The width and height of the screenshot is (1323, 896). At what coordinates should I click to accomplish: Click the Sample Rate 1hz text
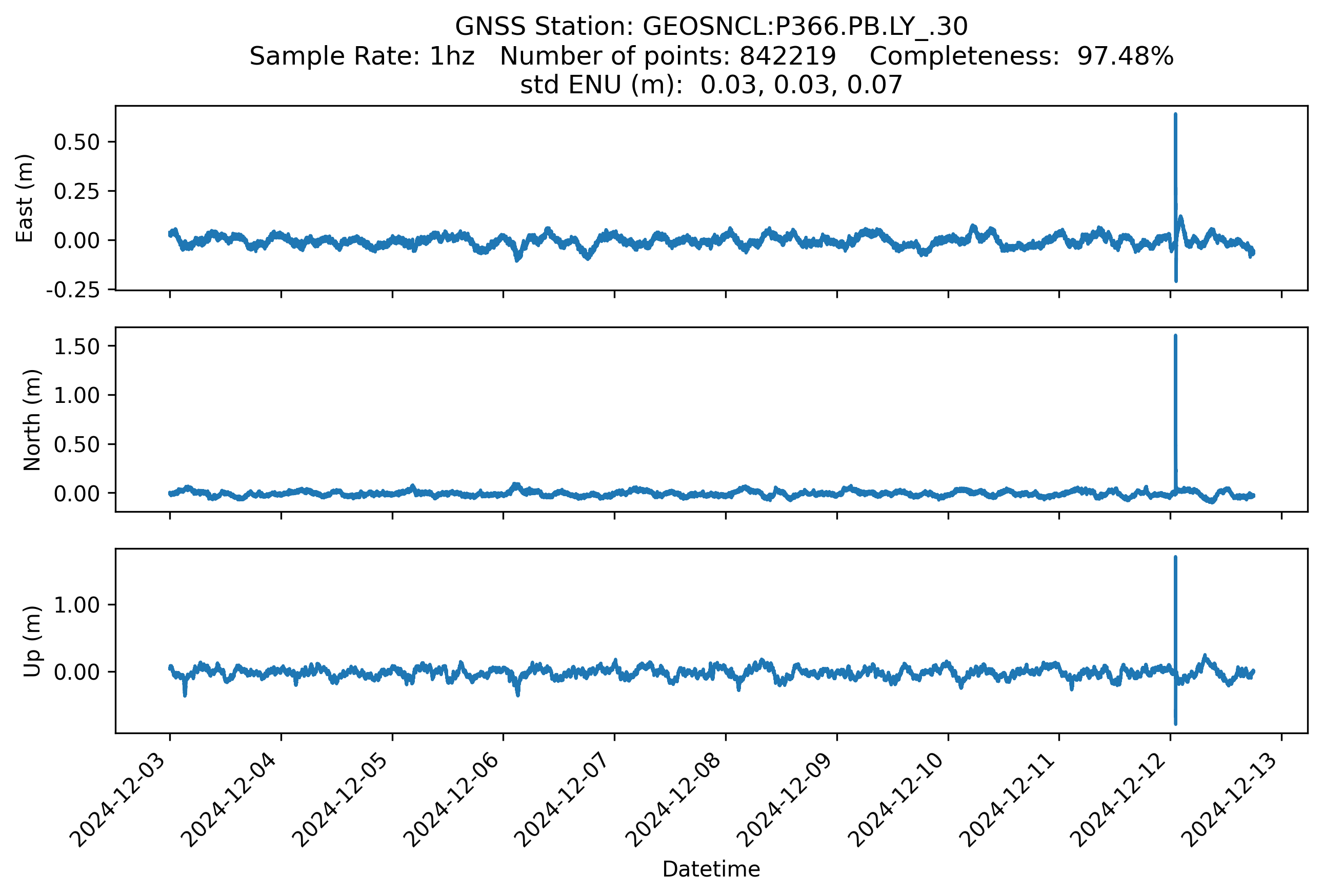[x=362, y=56]
